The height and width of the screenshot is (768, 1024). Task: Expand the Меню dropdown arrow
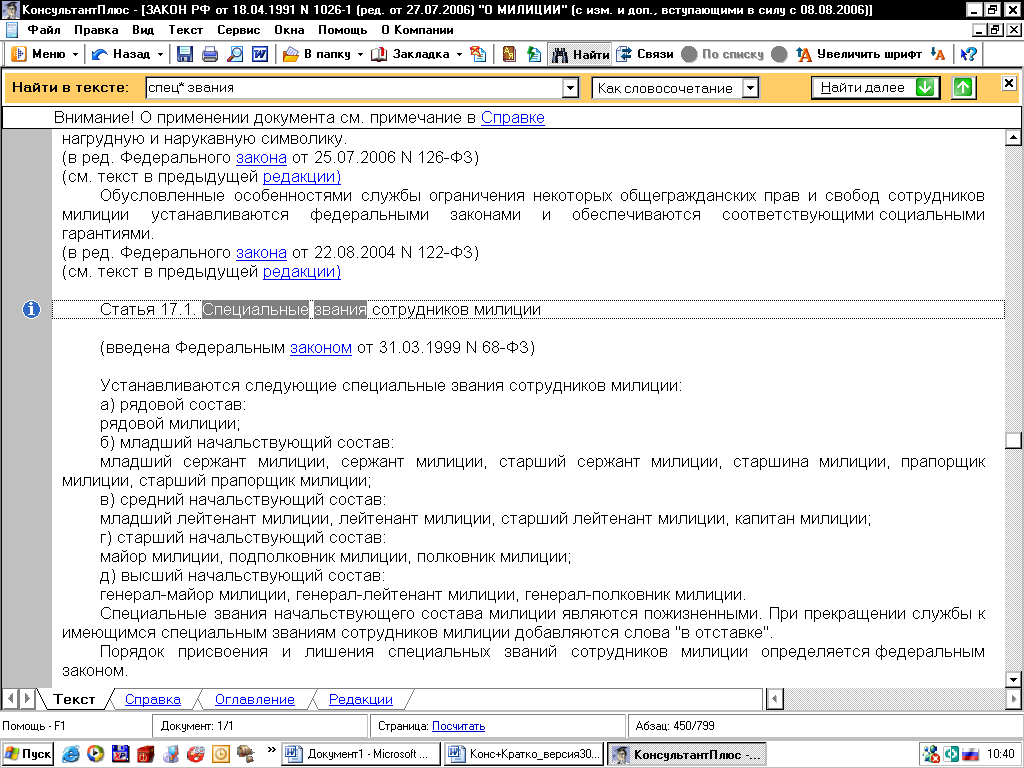[75, 54]
